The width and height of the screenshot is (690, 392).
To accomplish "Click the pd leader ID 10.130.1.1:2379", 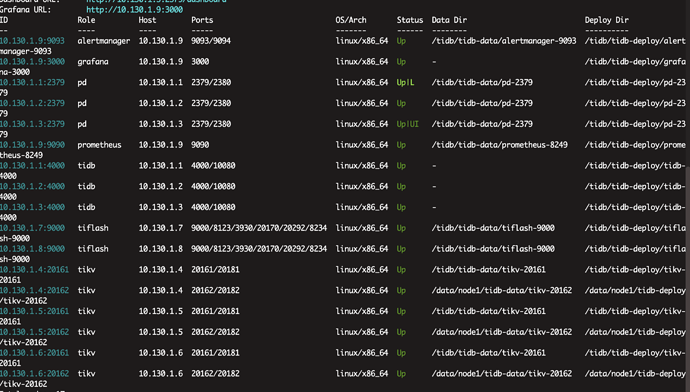I will pos(32,82).
